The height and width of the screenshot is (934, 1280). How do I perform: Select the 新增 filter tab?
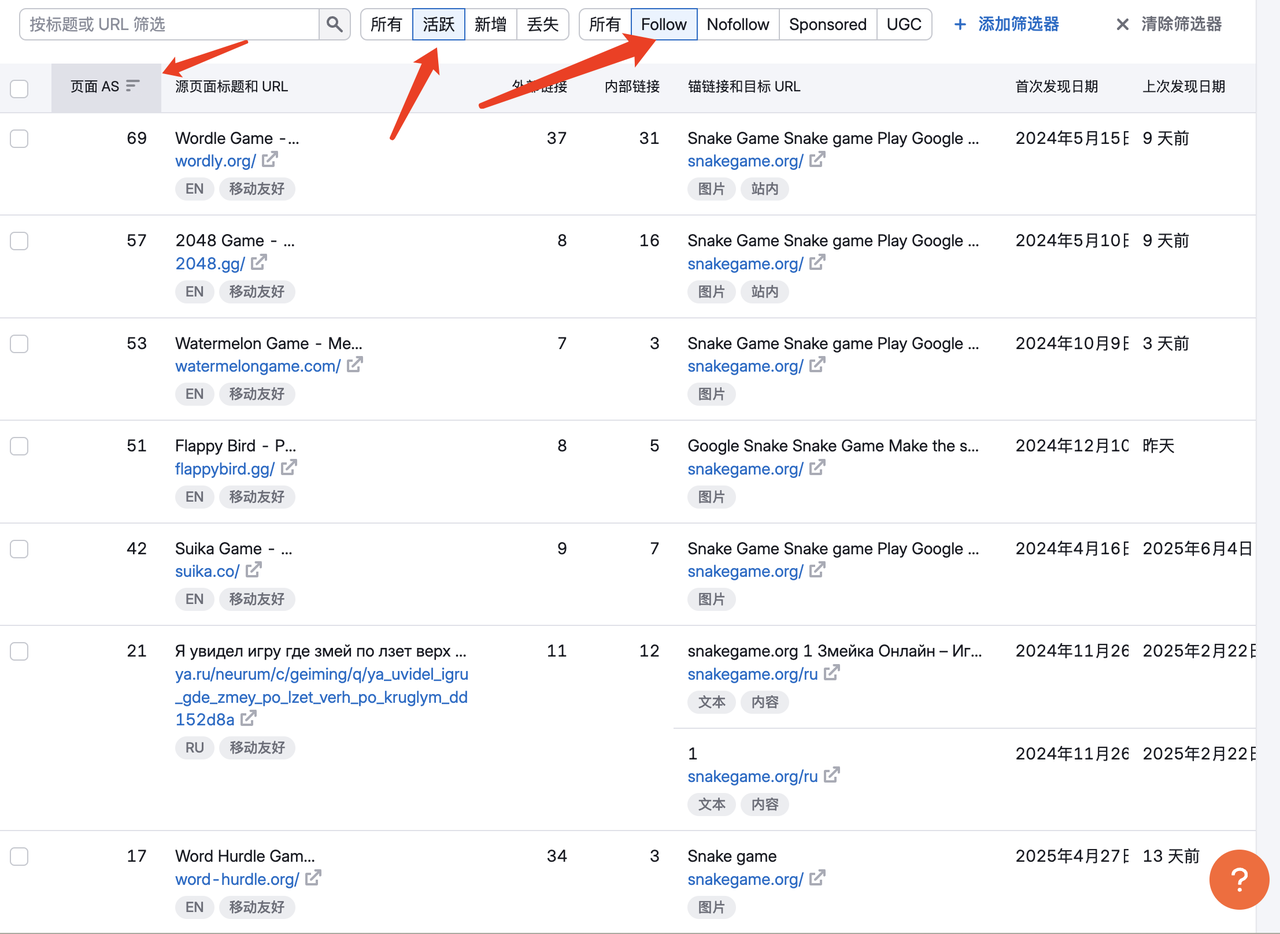point(490,25)
